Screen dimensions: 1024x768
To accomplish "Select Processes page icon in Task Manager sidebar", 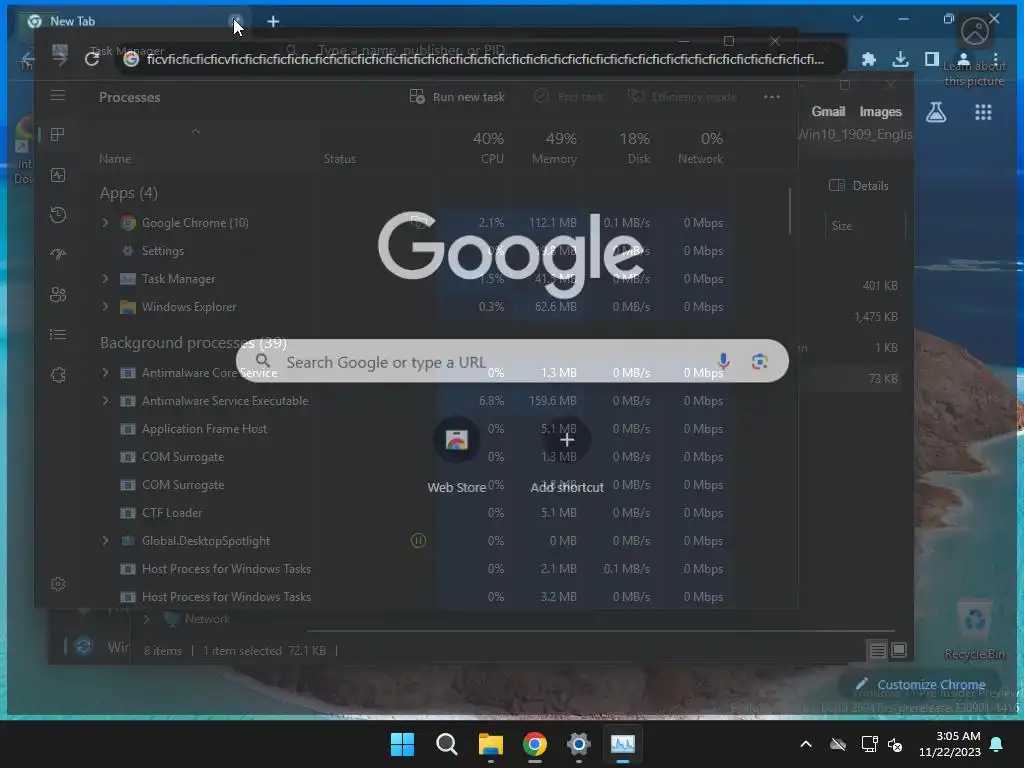I will click(57, 135).
